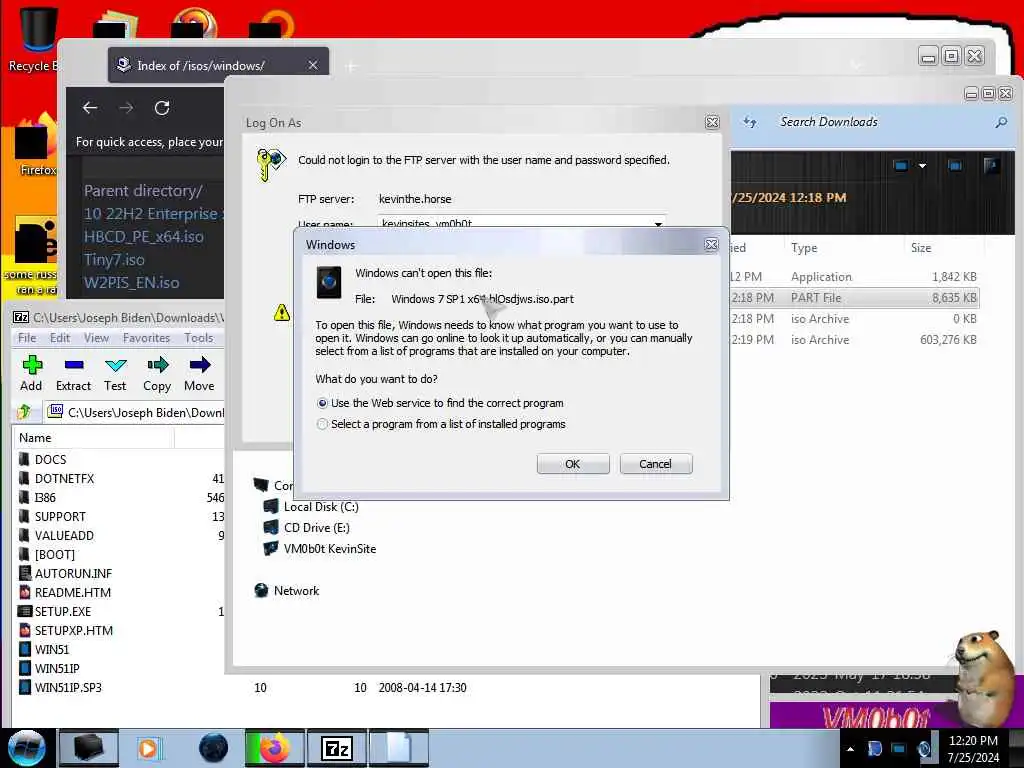
Task: Go up one folder in 7-Zip
Action: click(25, 412)
